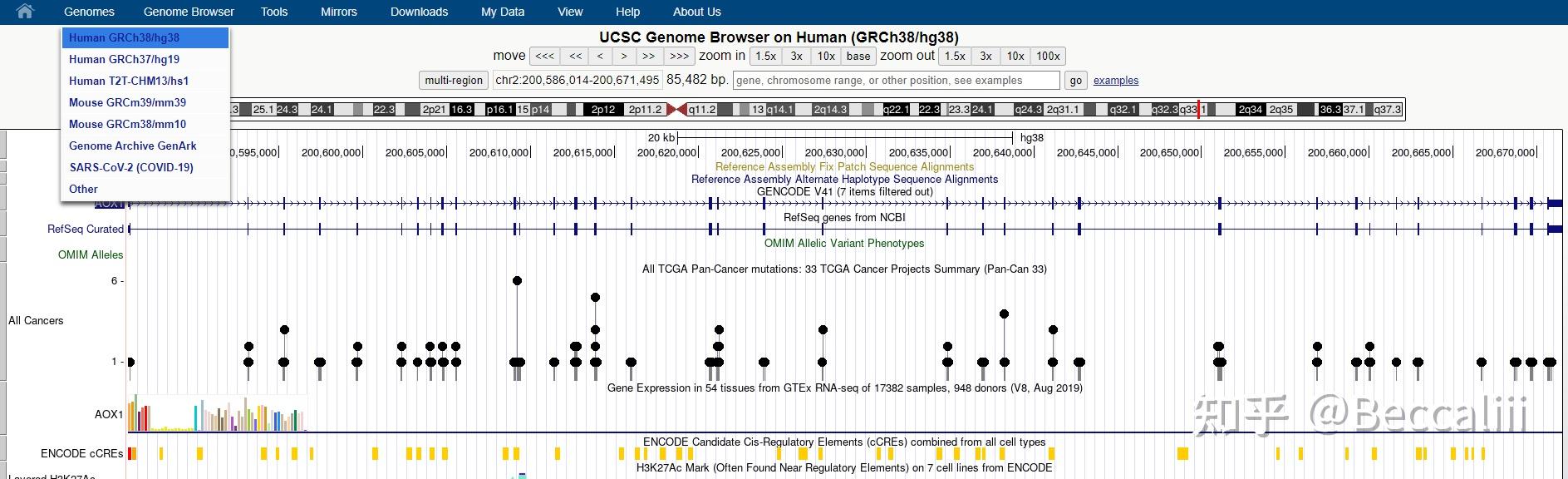Click the 85,482 bp. span text

[697, 79]
